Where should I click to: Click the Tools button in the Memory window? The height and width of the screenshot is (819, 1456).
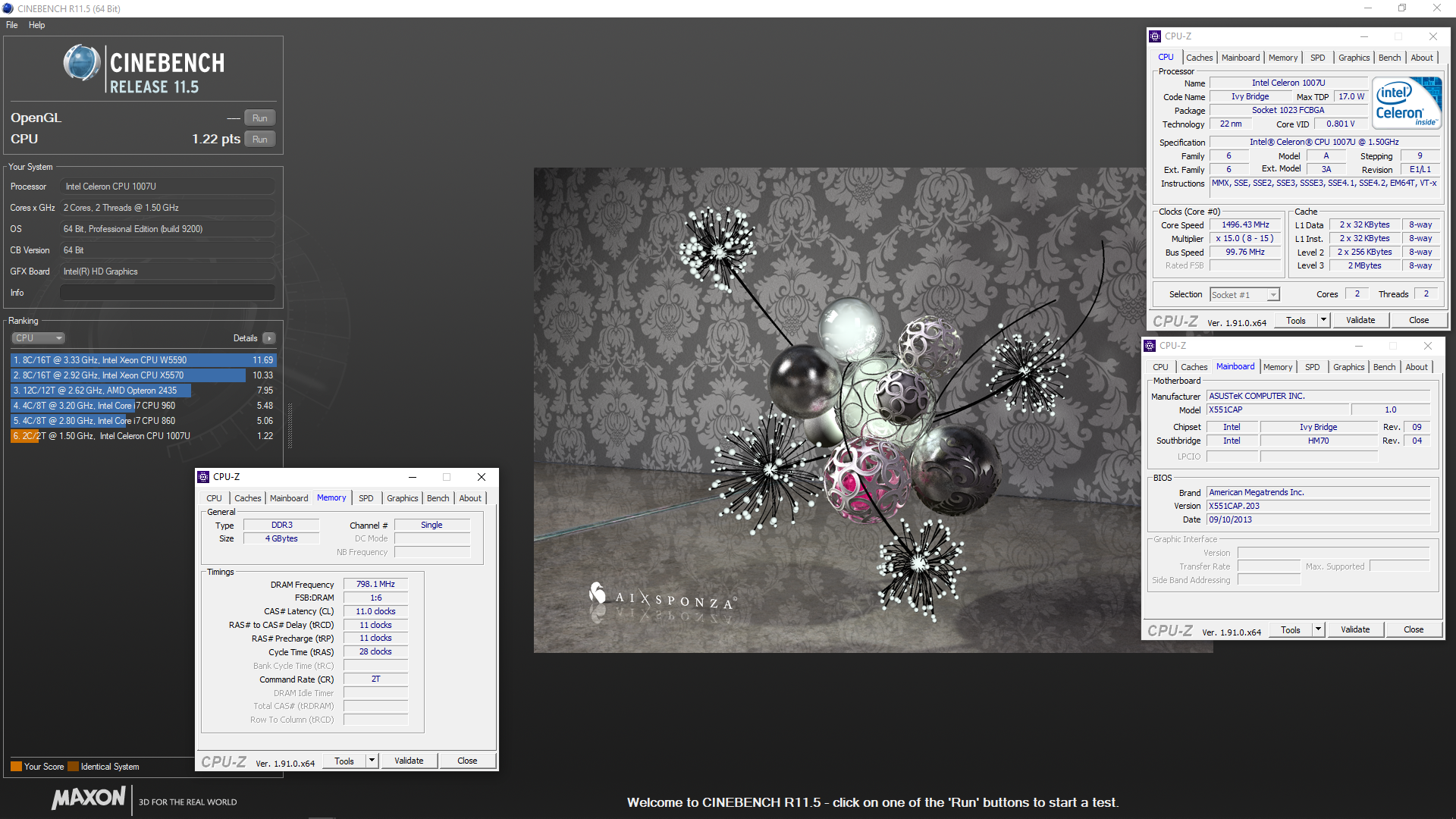[344, 761]
